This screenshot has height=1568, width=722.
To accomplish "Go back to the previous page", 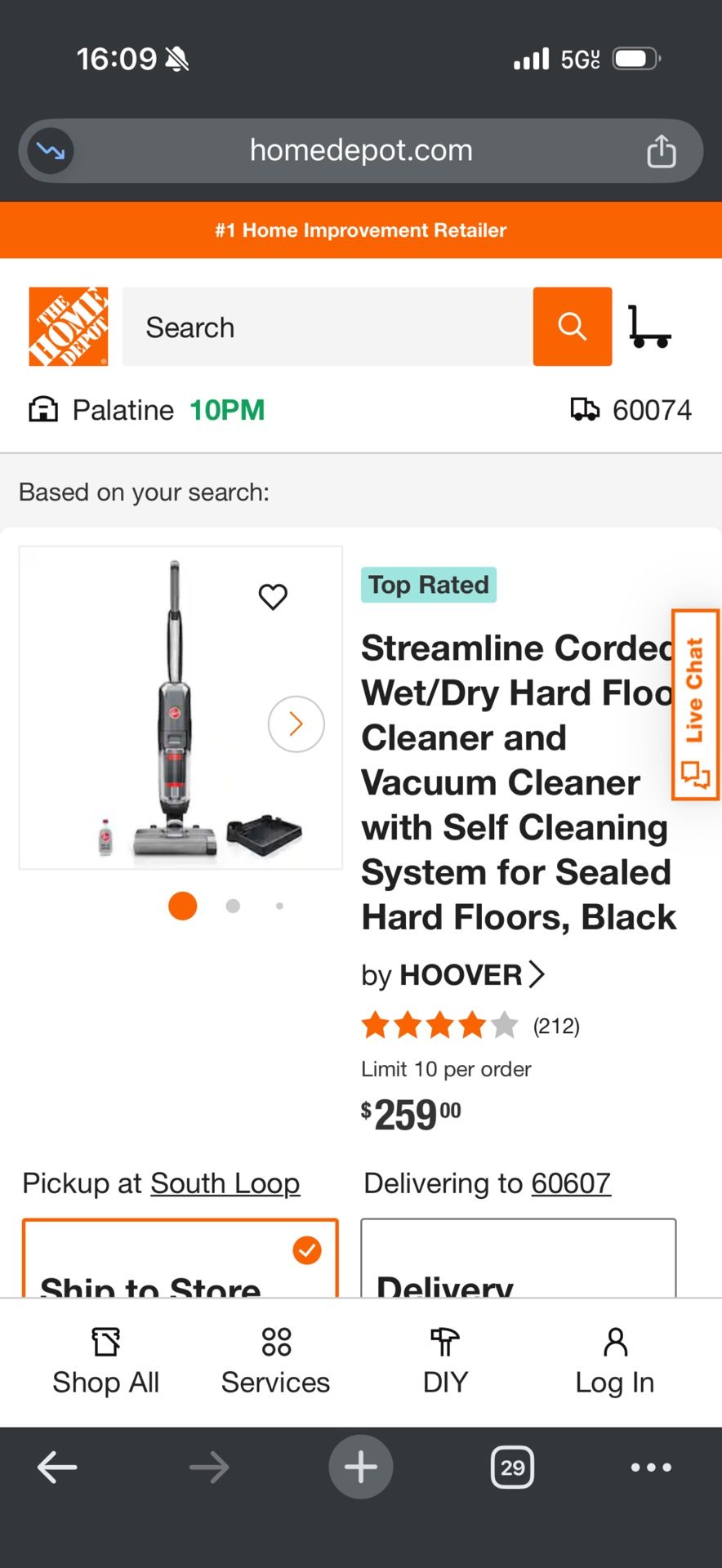I will click(57, 1468).
